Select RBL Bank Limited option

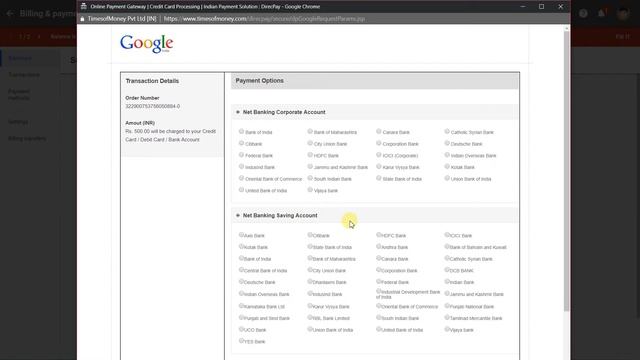tap(310, 318)
